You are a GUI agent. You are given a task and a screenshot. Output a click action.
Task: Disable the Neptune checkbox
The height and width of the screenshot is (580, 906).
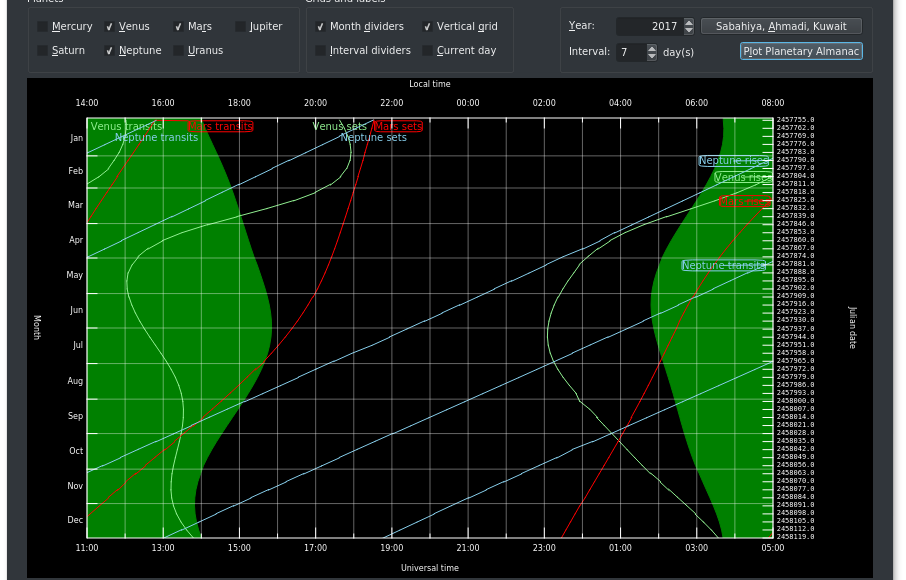coord(110,51)
